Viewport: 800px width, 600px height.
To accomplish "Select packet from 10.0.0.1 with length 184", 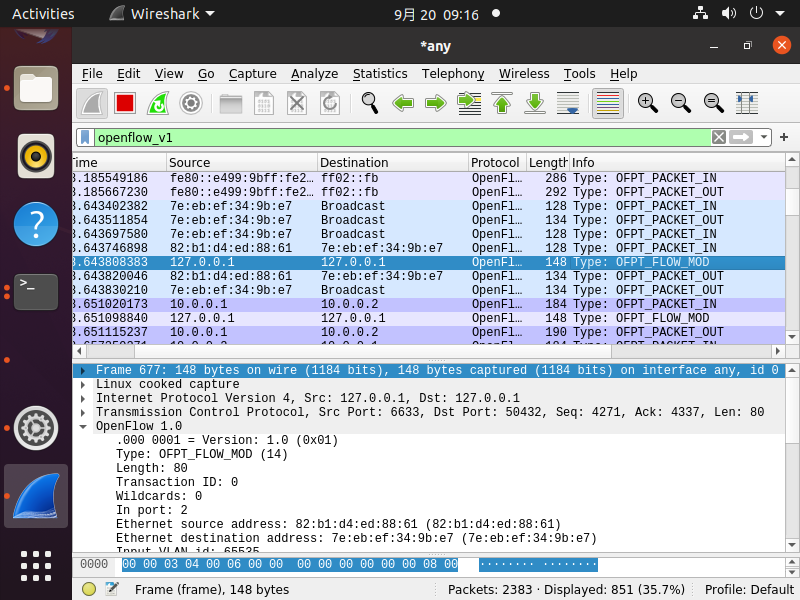I will coord(429,304).
